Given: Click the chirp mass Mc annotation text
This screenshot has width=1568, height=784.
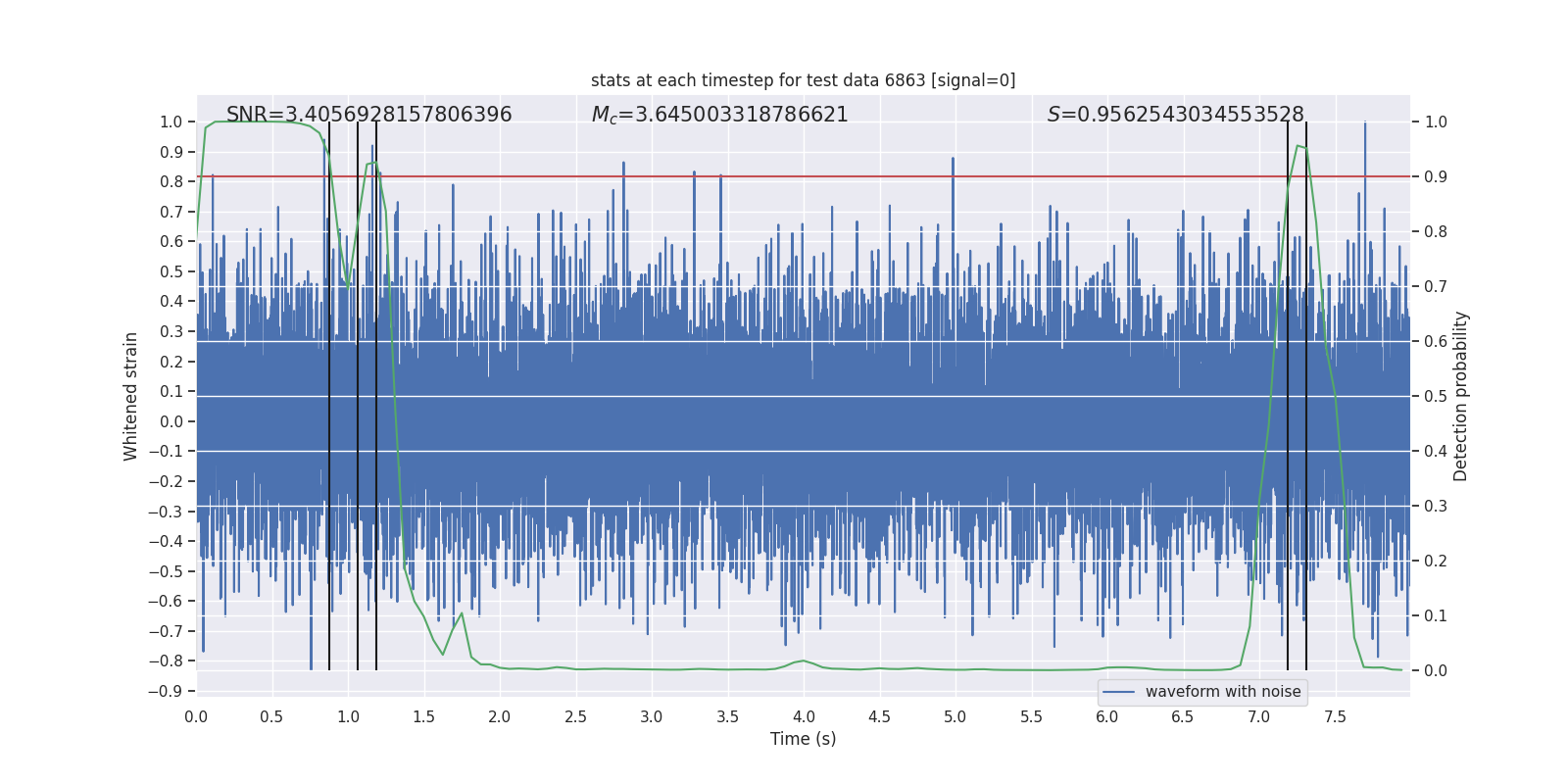Looking at the screenshot, I should pyautogui.click(x=719, y=115).
